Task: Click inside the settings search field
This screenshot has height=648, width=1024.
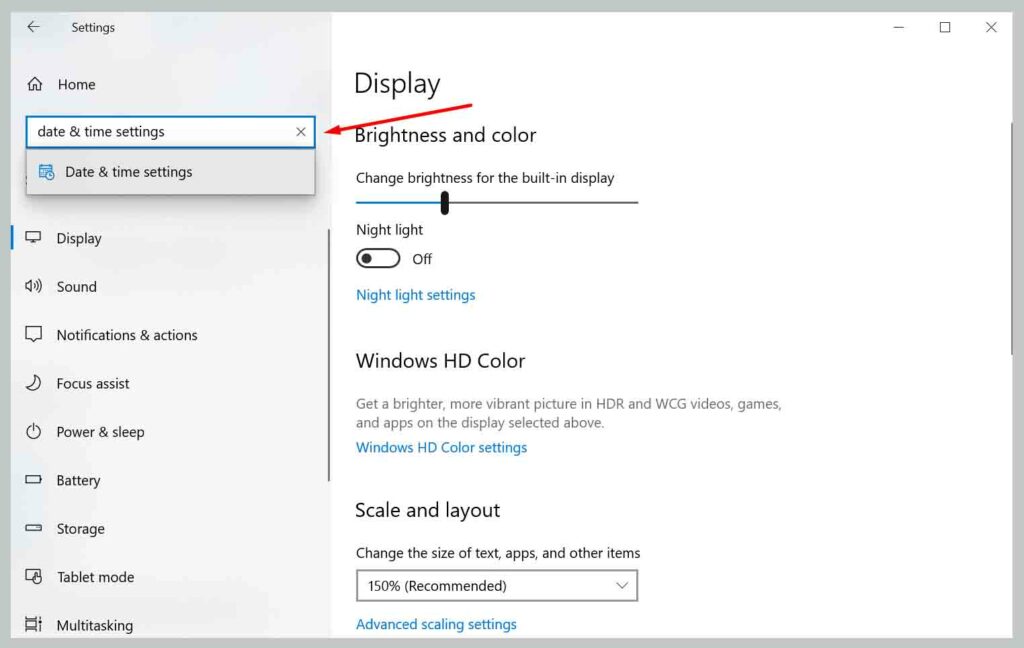Action: [x=160, y=132]
